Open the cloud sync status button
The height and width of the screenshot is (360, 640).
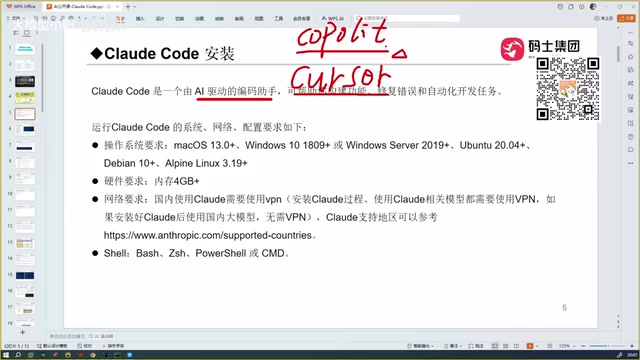pos(603,18)
